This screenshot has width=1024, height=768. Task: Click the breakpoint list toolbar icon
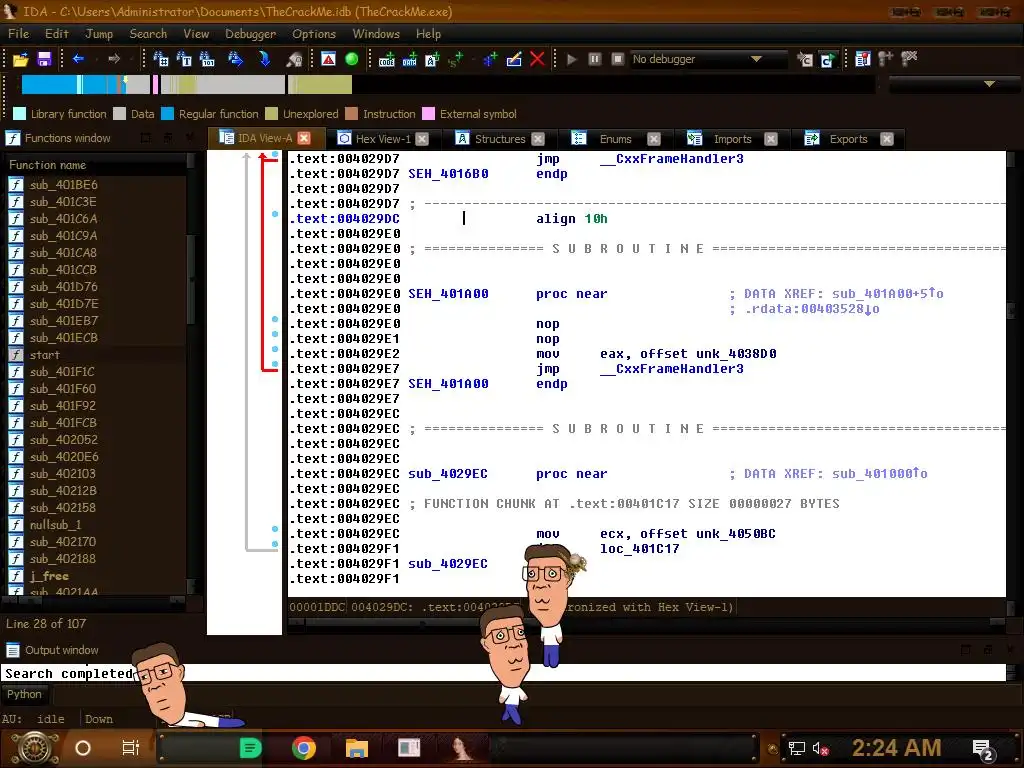coord(863,59)
